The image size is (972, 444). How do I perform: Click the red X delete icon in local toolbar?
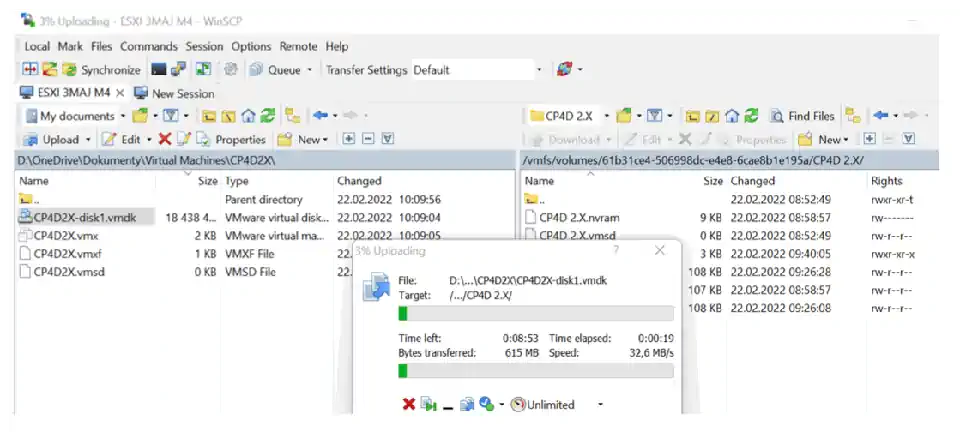pos(164,139)
